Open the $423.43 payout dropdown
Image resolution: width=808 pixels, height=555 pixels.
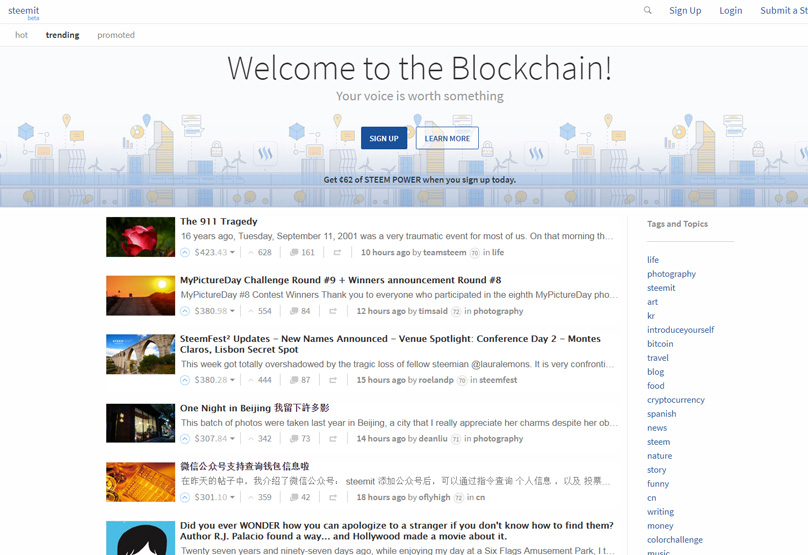click(214, 253)
